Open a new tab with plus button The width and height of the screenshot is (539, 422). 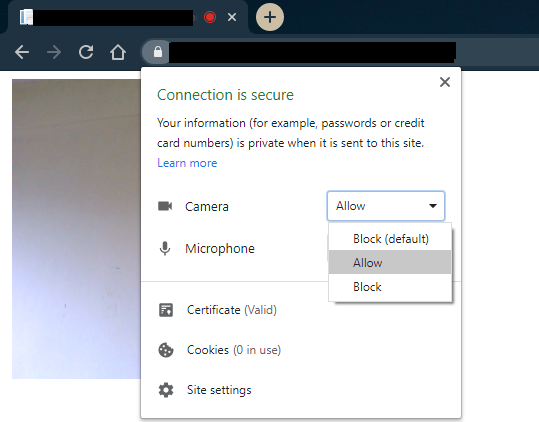pos(270,17)
